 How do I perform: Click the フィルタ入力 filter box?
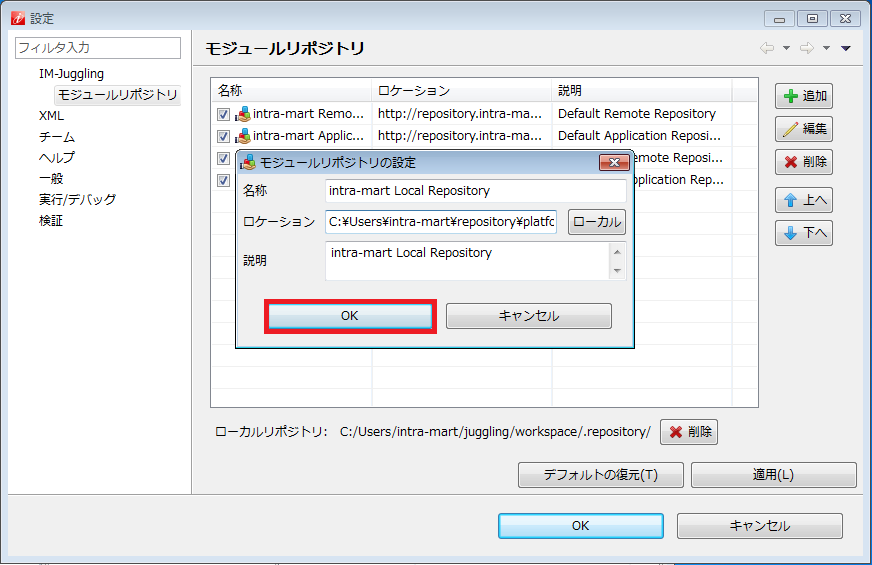[98, 48]
